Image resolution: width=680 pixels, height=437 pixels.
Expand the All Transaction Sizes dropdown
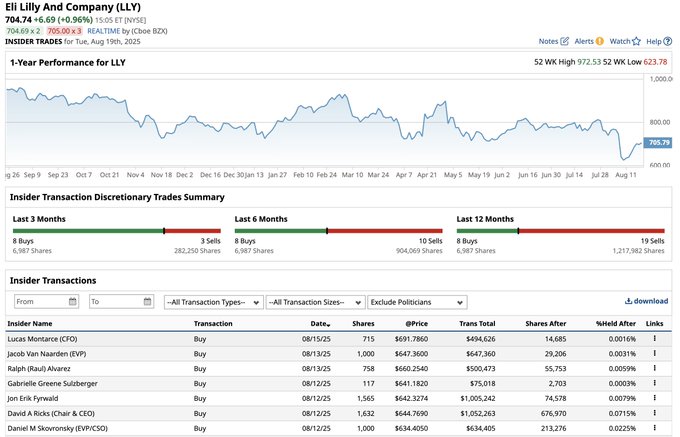[315, 302]
